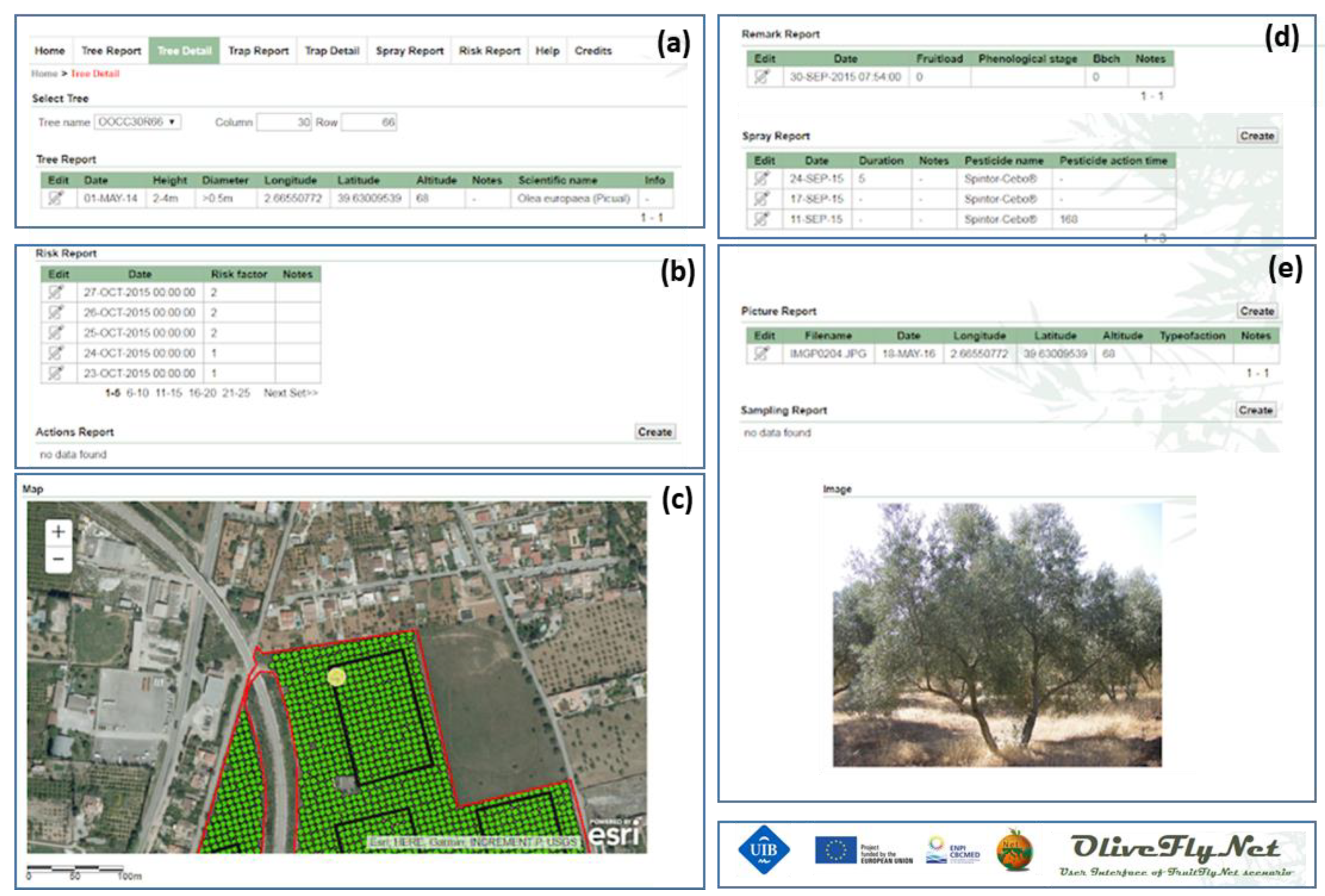Image resolution: width=1325 pixels, height=896 pixels.
Task: Edit the 11-SEP-15 spray report row
Action: point(762,219)
